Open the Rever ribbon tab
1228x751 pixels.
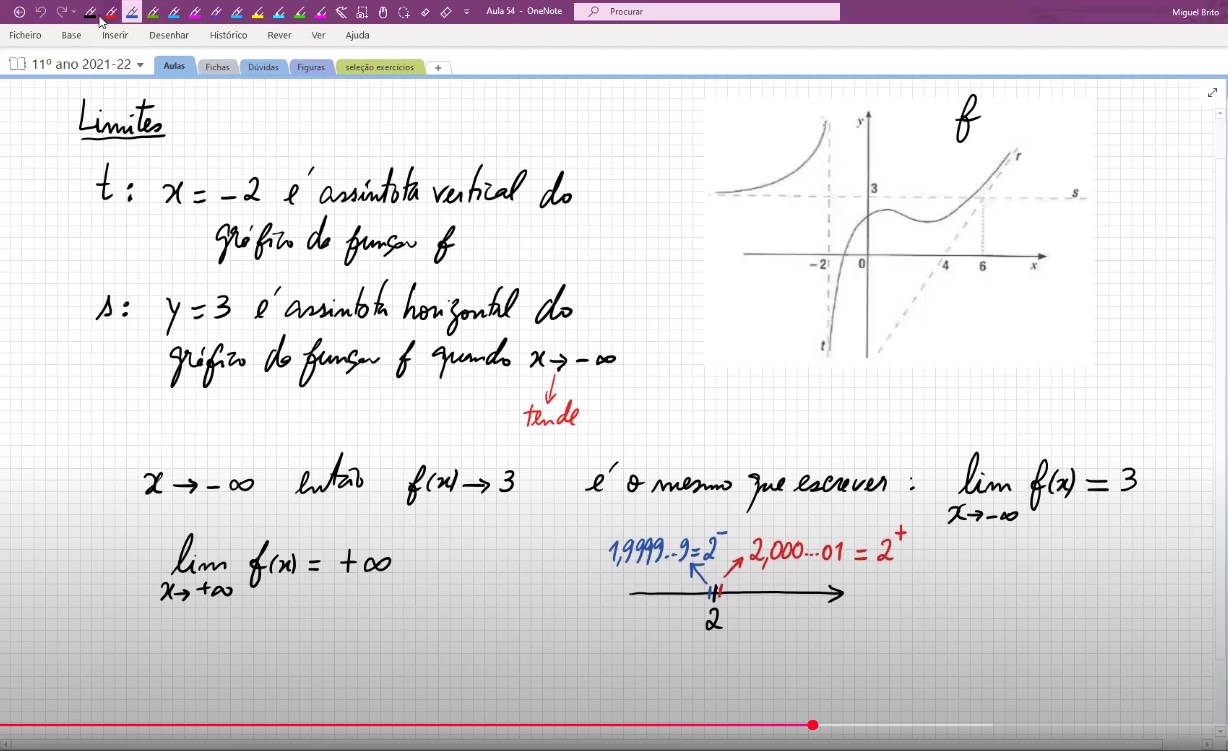coord(279,35)
